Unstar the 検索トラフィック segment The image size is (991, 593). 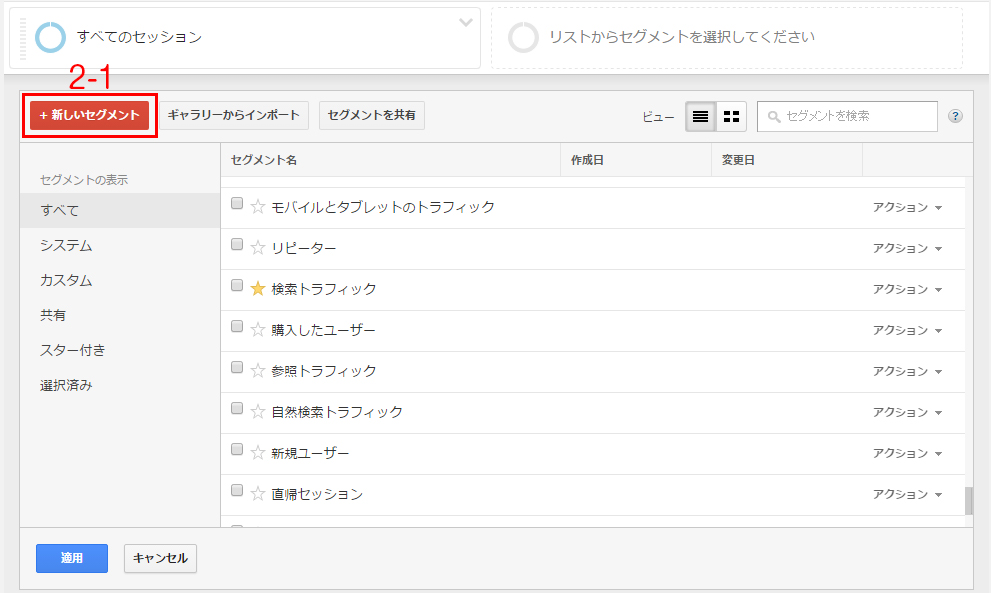[257, 289]
